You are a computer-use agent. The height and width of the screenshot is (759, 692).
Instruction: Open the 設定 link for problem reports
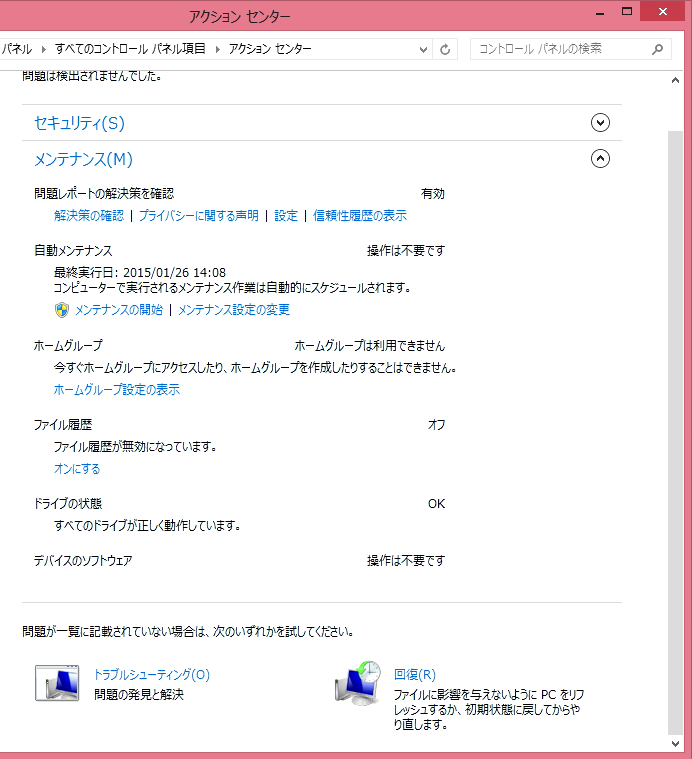click(286, 215)
